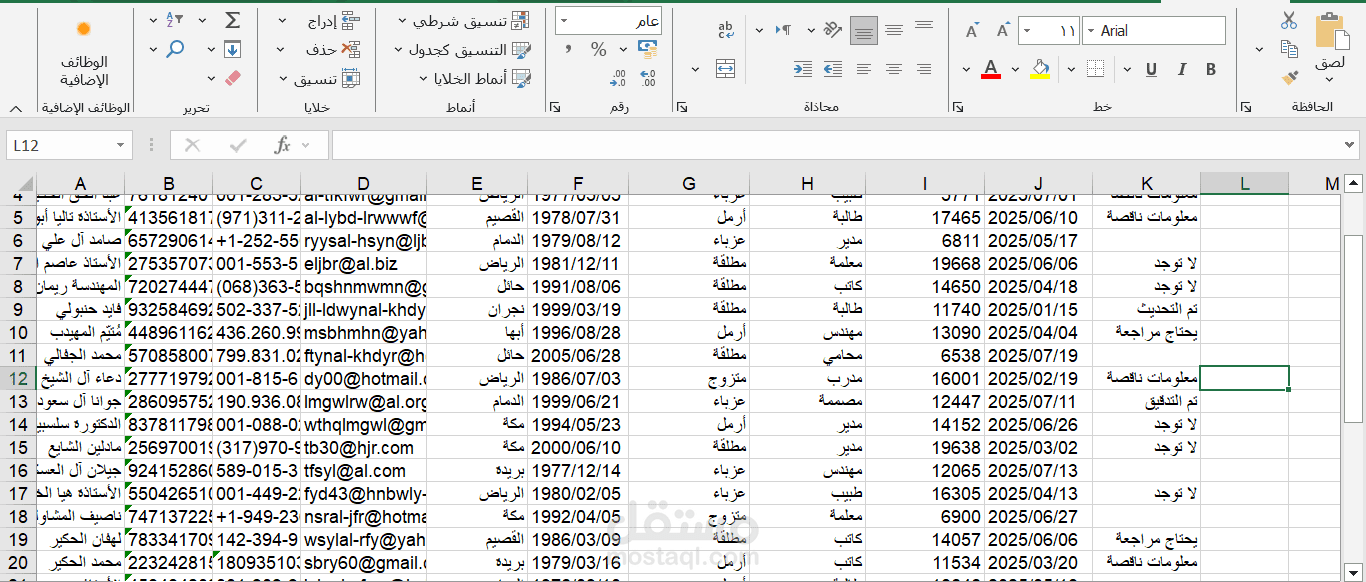
Task: Click the Sort & Filter icon
Action: point(175,18)
